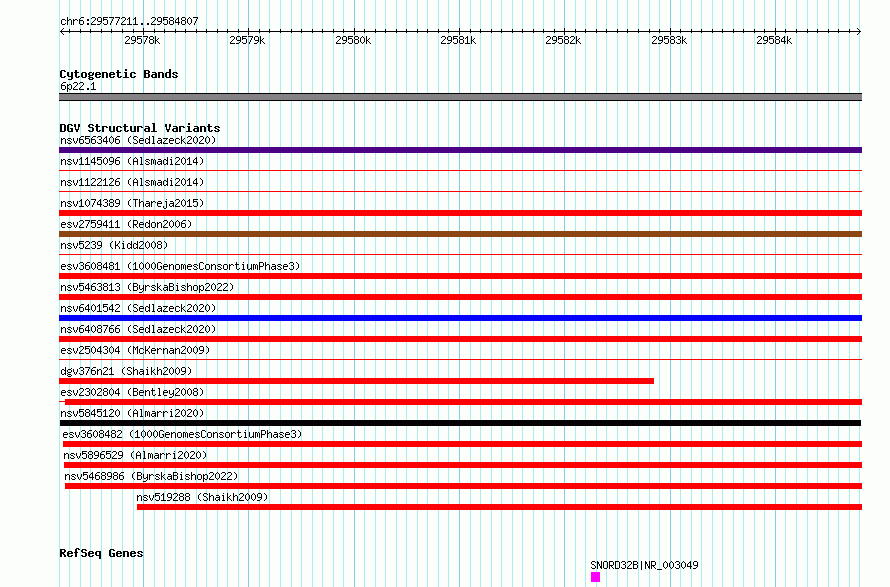Click the 29578k ruler tick label
Screen dimensions: 890x587
pyautogui.click(x=142, y=40)
